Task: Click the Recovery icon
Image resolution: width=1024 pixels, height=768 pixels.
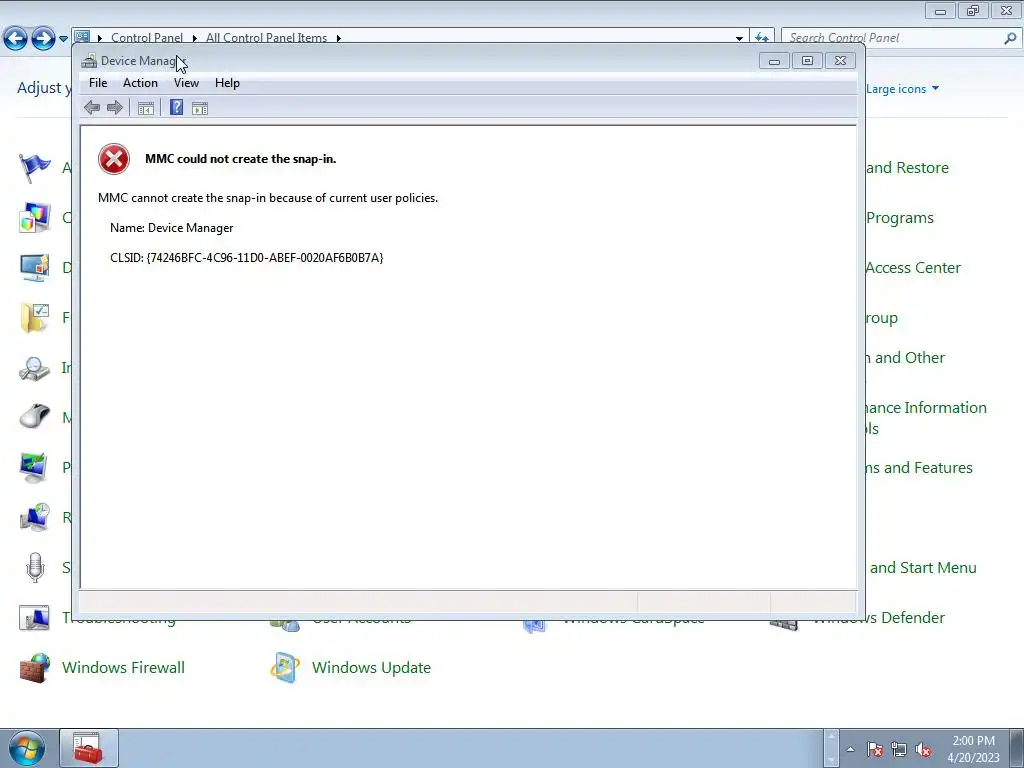Action: [35, 518]
